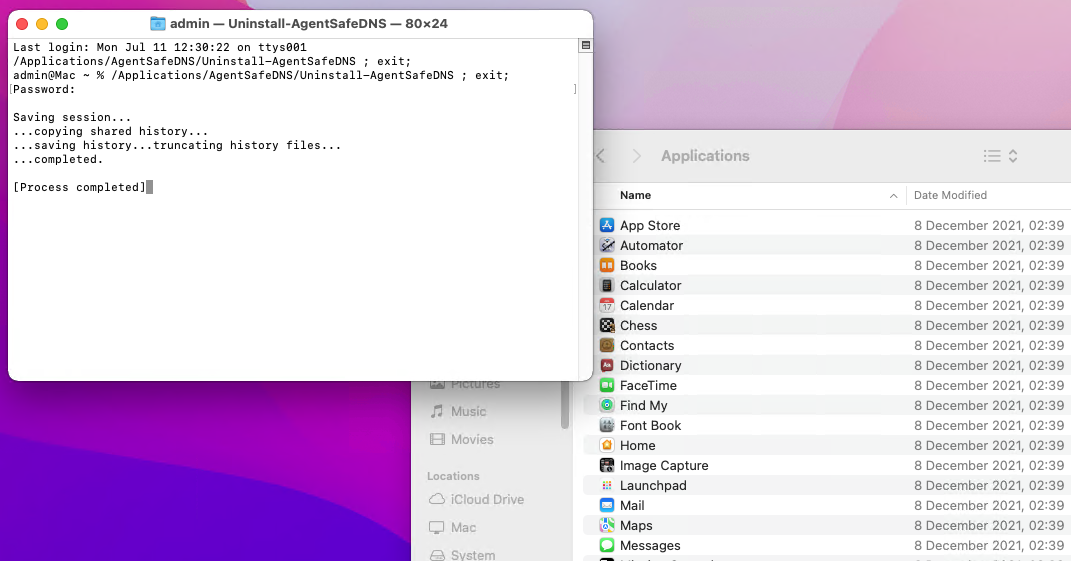Select the Chess name label
1071x561 pixels.
pos(638,325)
